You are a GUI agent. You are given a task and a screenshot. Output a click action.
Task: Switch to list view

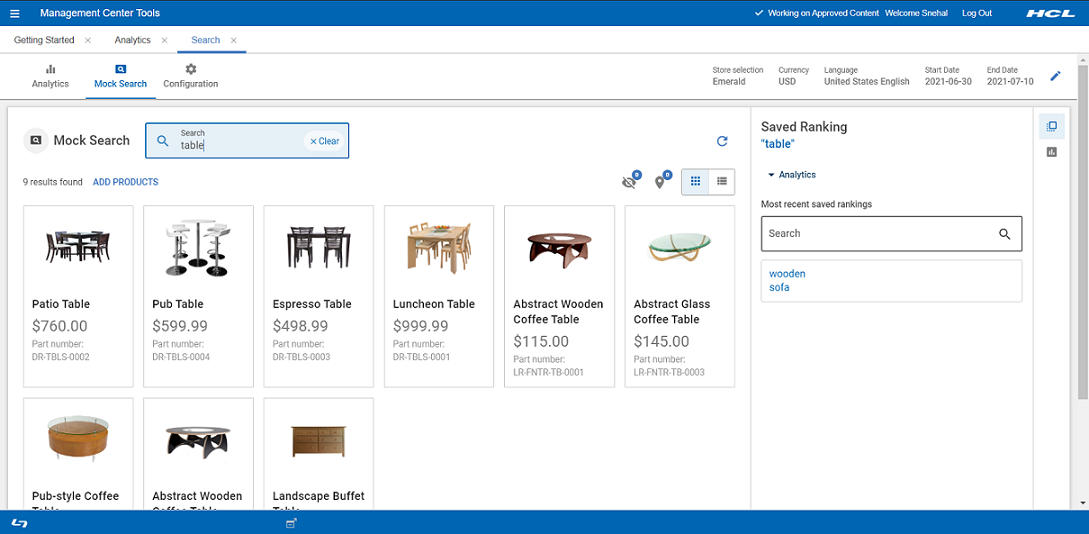[722, 181]
